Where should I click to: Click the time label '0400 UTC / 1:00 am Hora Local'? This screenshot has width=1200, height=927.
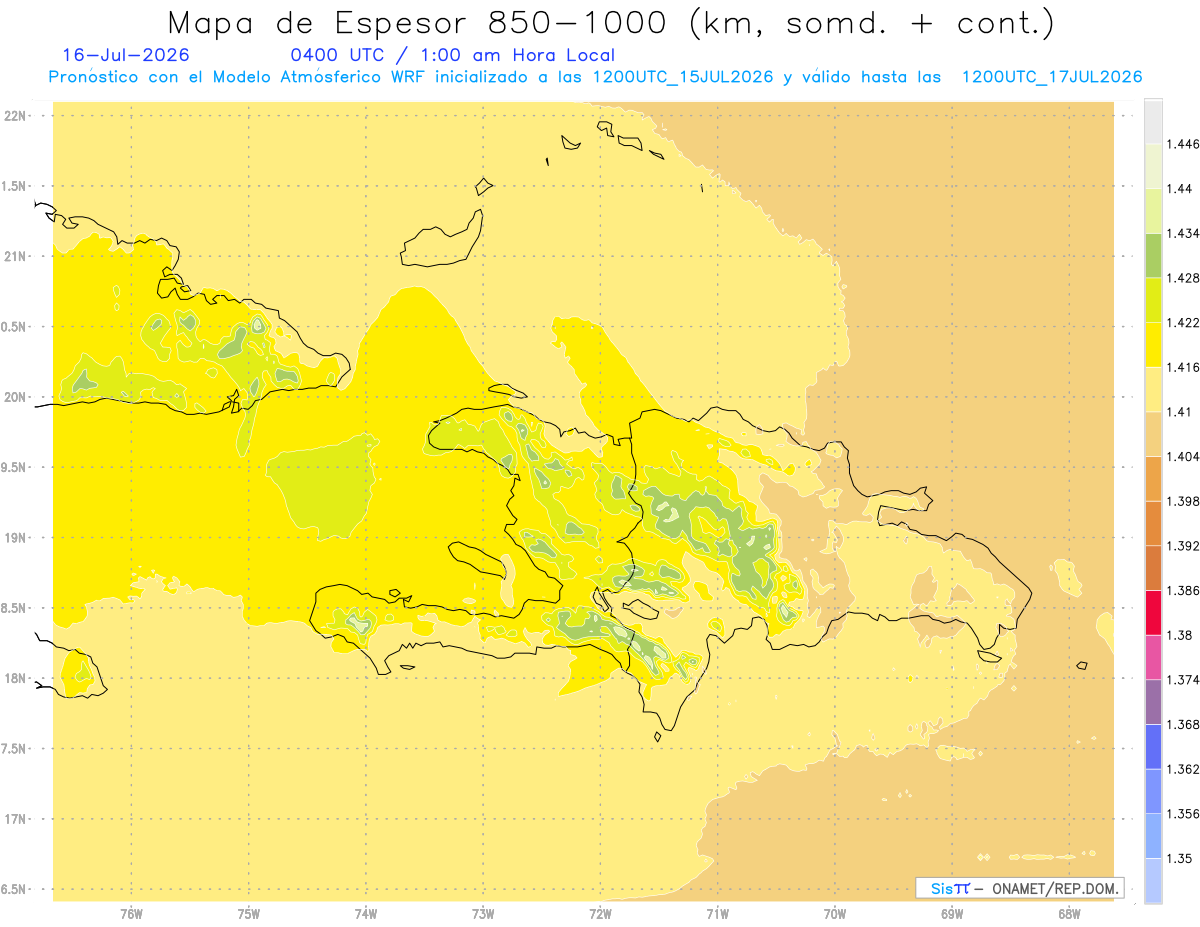[x=453, y=55]
